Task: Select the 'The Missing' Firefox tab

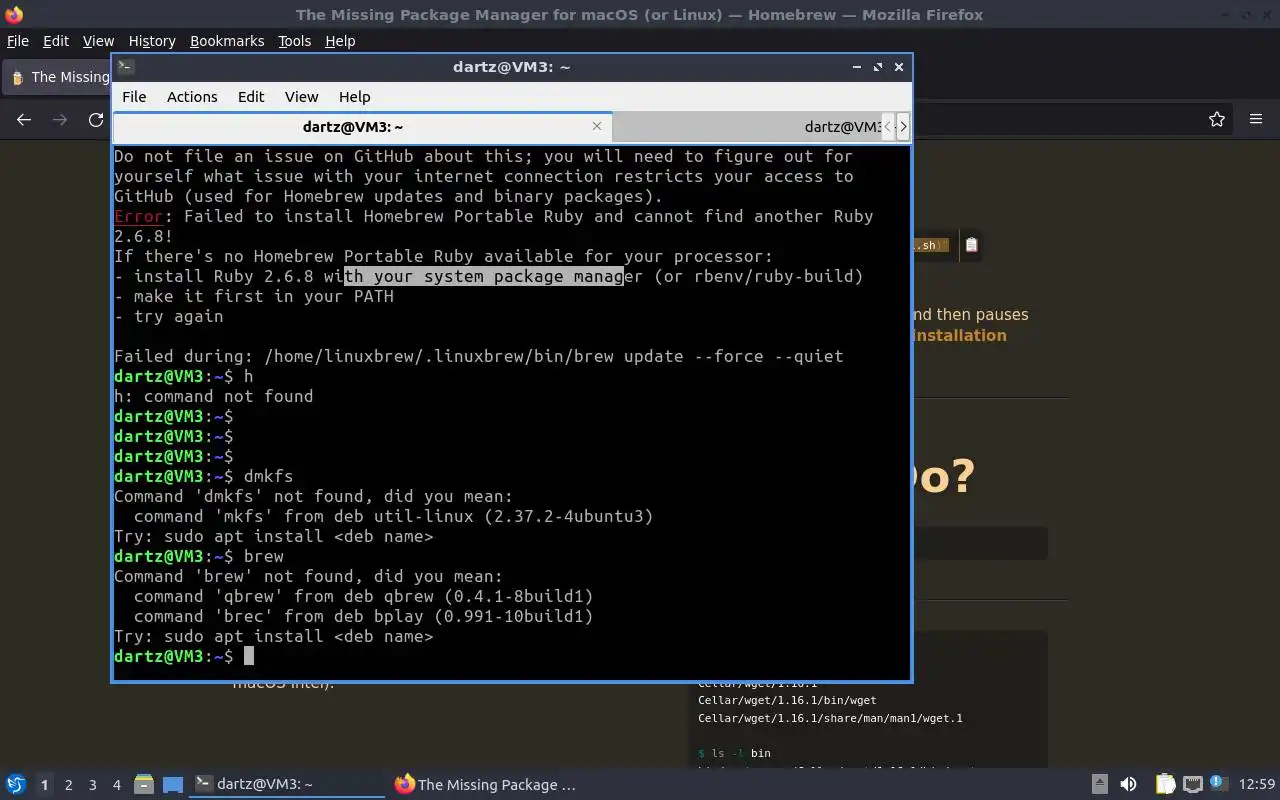Action: [x=58, y=77]
